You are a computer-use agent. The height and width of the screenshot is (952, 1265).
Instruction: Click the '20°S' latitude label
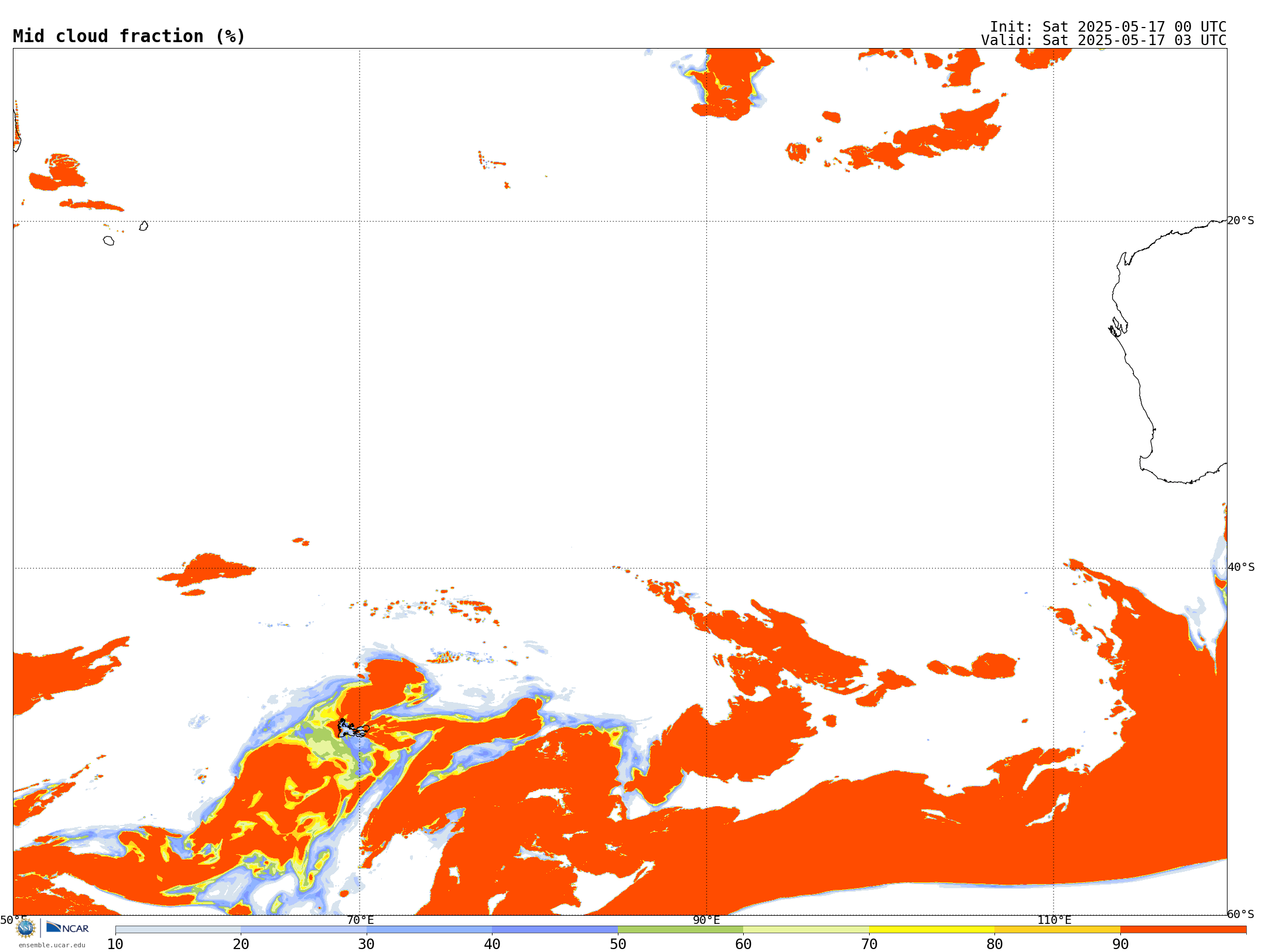click(1240, 221)
